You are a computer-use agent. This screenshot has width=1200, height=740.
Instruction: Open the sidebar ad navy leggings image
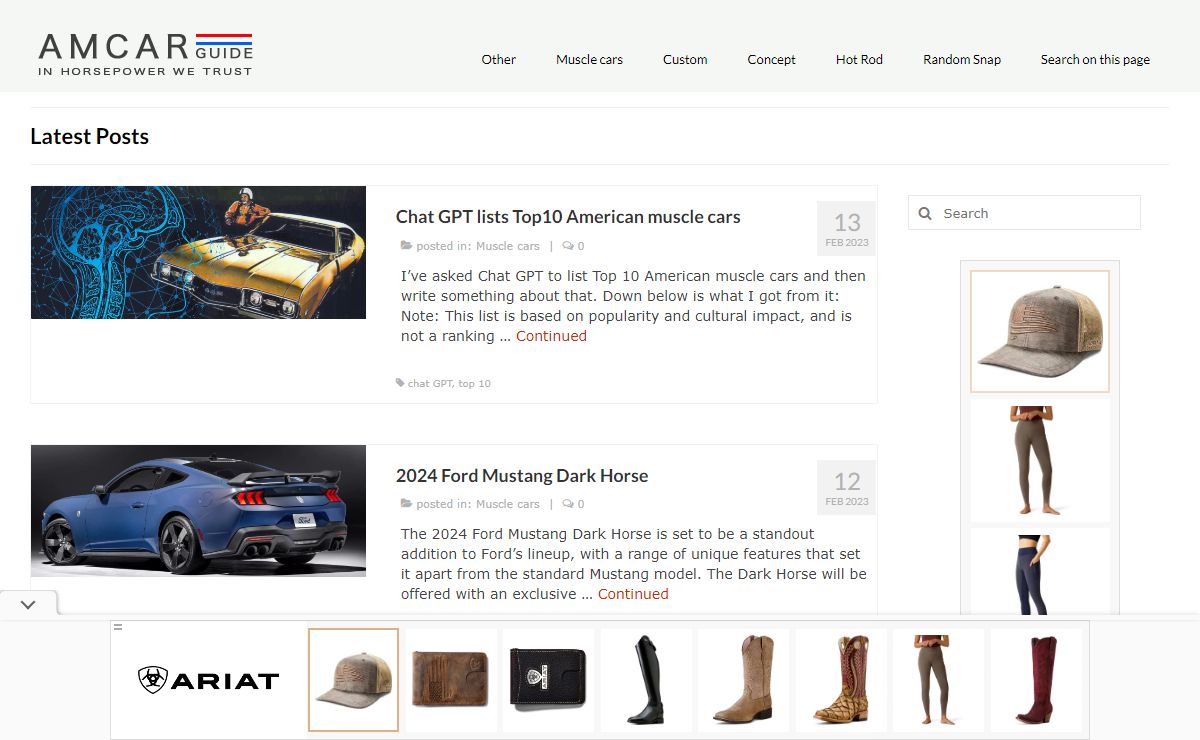point(1040,571)
